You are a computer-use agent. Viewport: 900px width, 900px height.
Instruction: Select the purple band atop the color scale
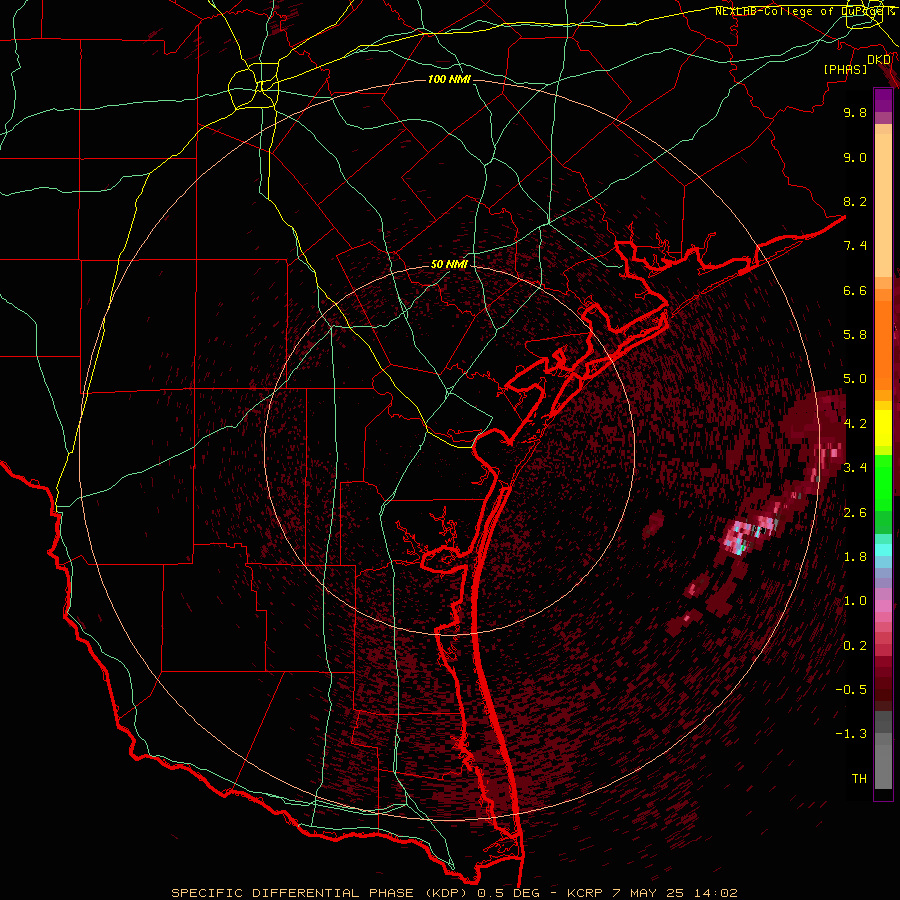click(x=883, y=100)
